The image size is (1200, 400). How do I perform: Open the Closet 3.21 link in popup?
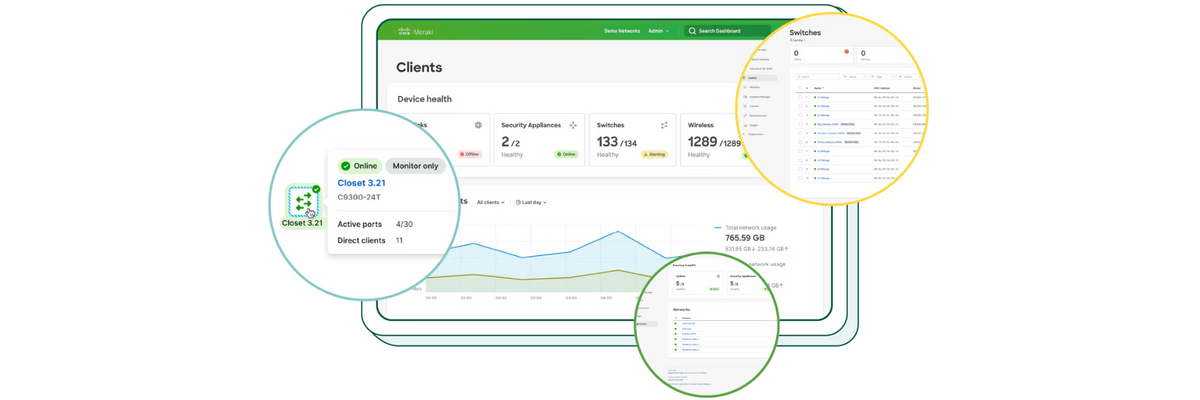pyautogui.click(x=361, y=183)
